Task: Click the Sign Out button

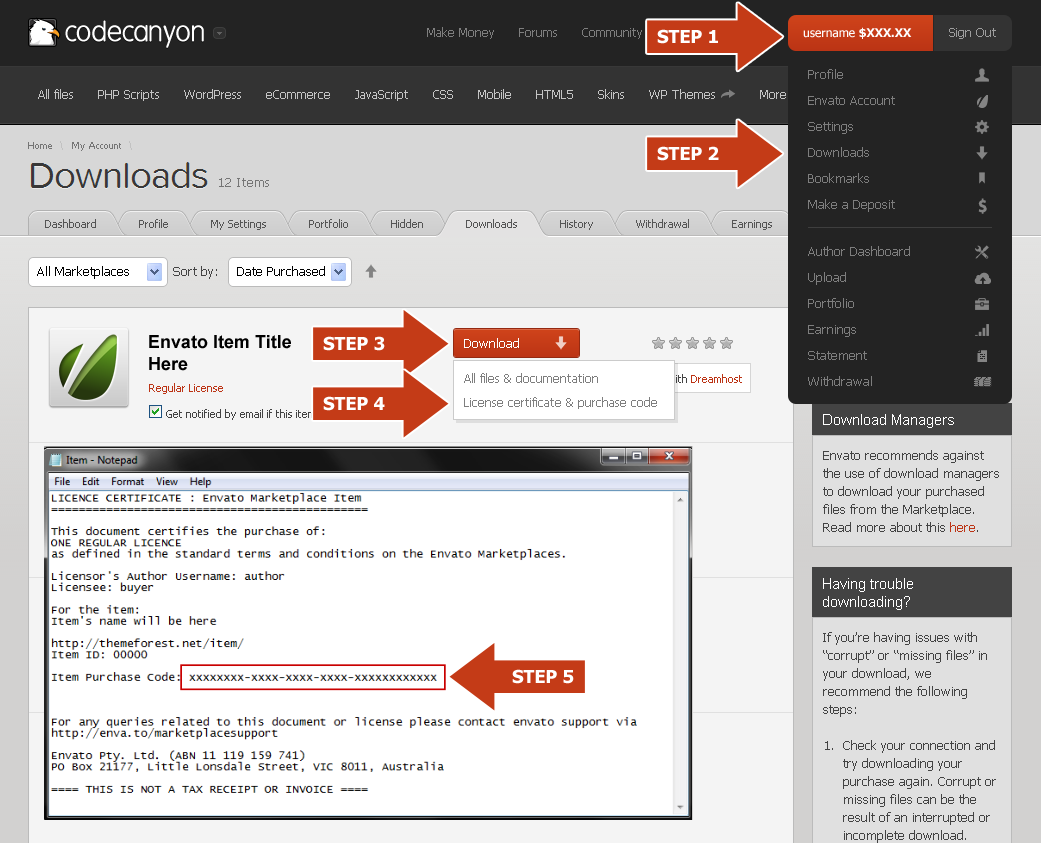Action: pyautogui.click(x=971, y=33)
